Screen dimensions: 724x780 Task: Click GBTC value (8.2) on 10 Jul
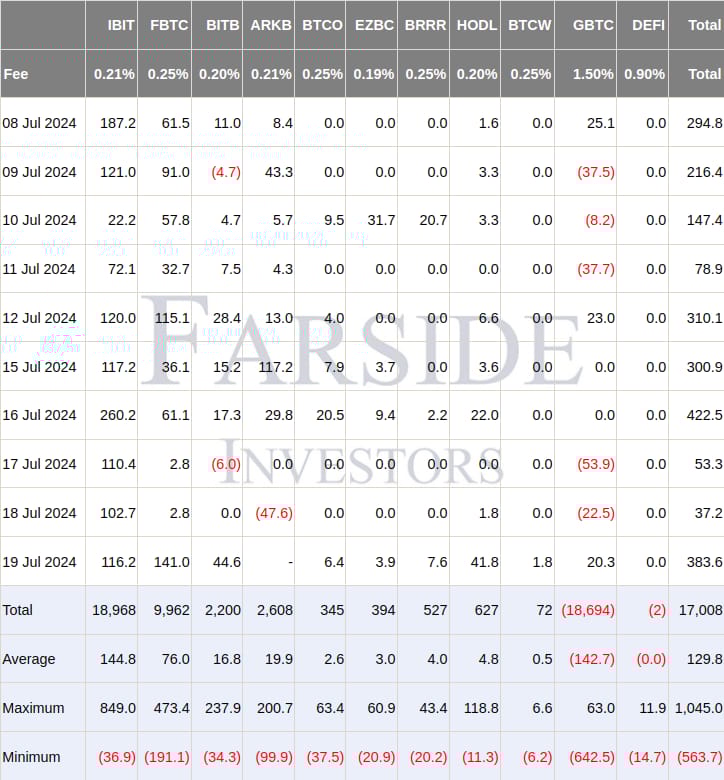click(600, 220)
